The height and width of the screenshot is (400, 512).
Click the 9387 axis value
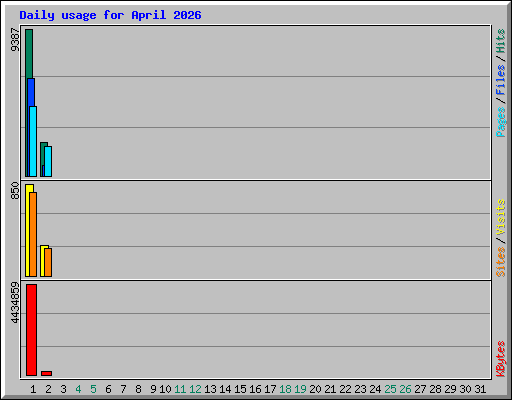pyautogui.click(x=15, y=40)
